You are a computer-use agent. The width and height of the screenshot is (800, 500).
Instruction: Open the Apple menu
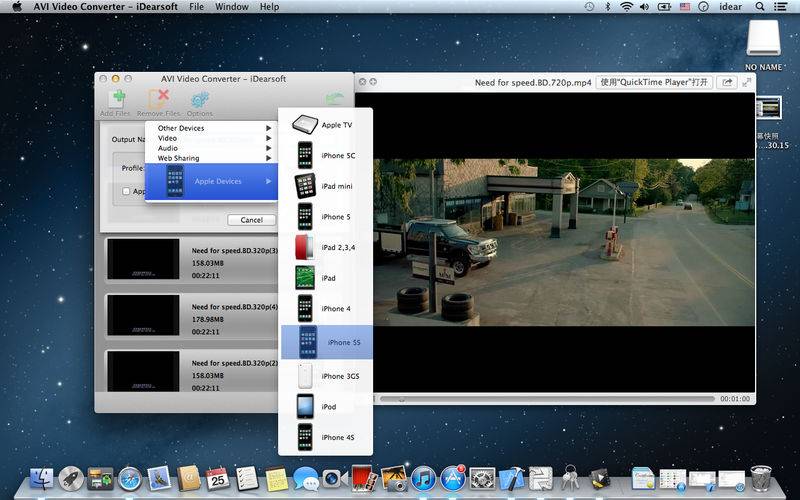[17, 7]
